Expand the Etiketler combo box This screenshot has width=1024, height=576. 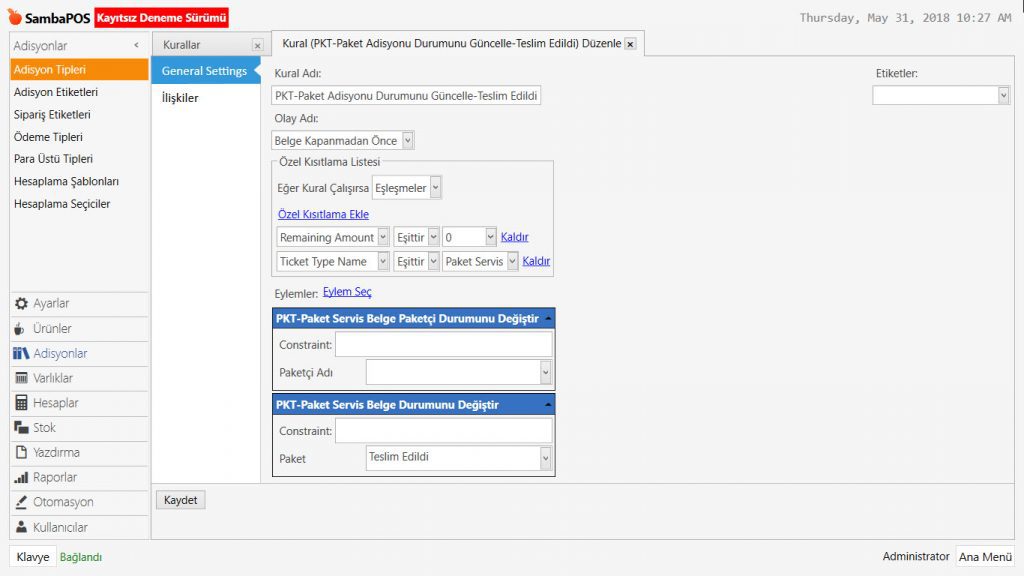pyautogui.click(x=1003, y=95)
